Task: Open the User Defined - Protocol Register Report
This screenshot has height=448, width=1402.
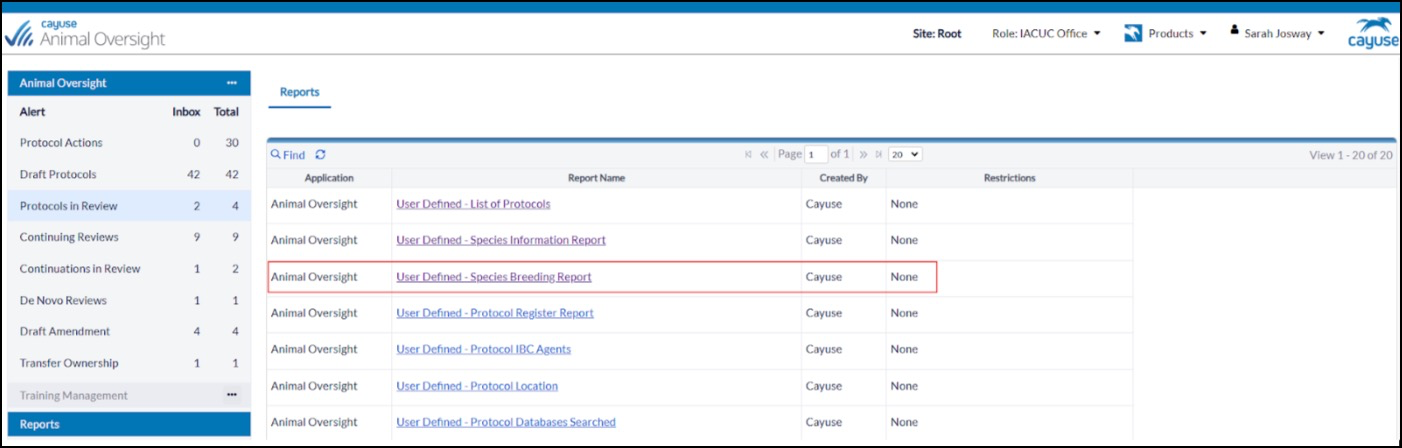Action: (495, 313)
